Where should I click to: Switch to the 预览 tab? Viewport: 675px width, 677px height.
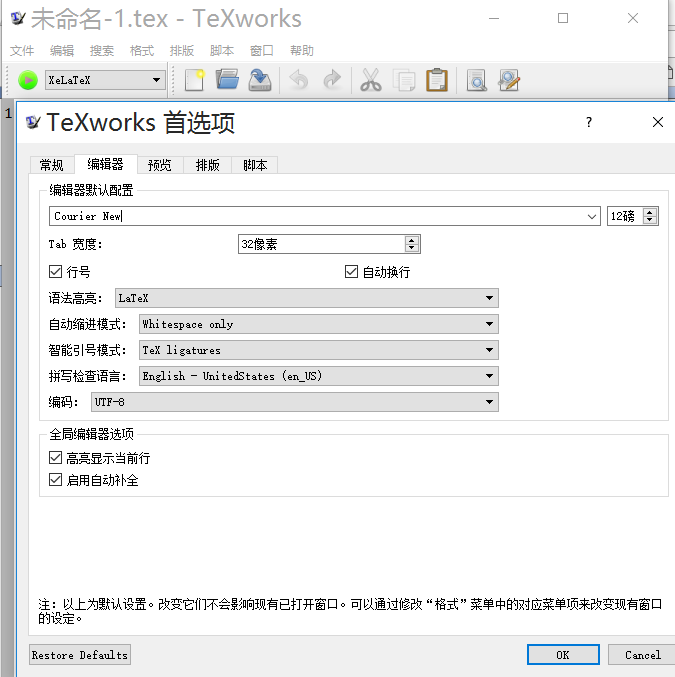point(160,165)
